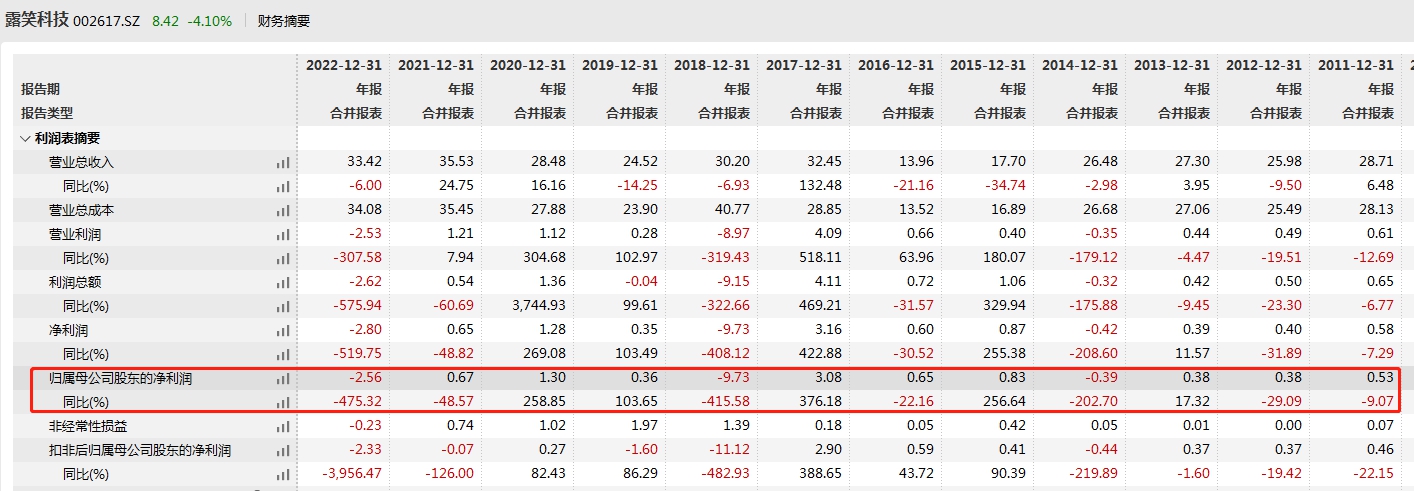
Task: Open chart icon for 净利润 同比(%) row
Action: tap(283, 354)
